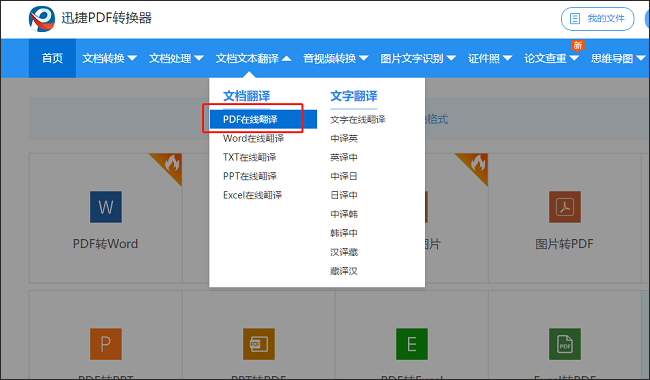Choose 韩译中 translation option

pos(344,233)
